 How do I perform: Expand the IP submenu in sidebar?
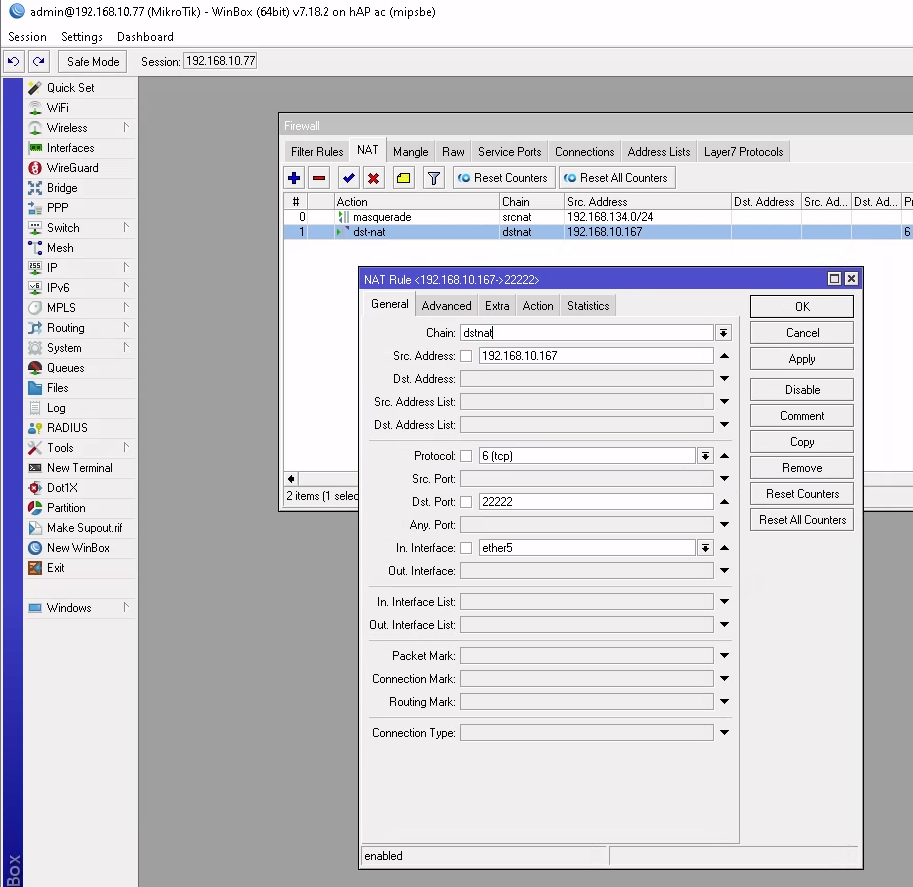pyautogui.click(x=126, y=267)
